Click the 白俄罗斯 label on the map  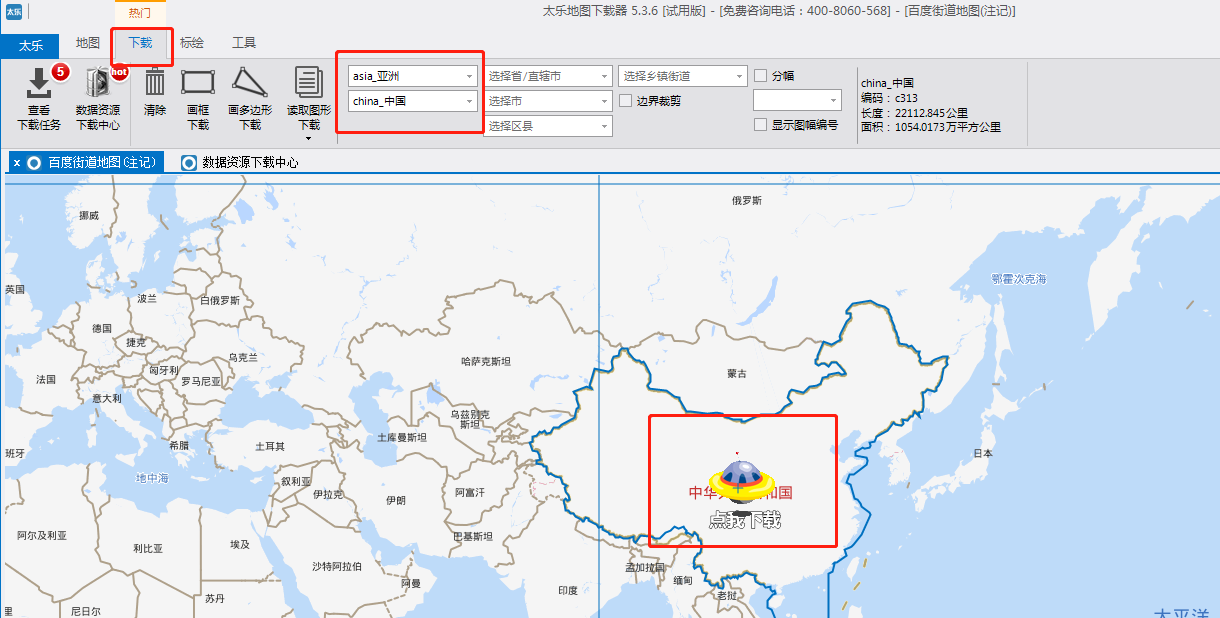(220, 300)
